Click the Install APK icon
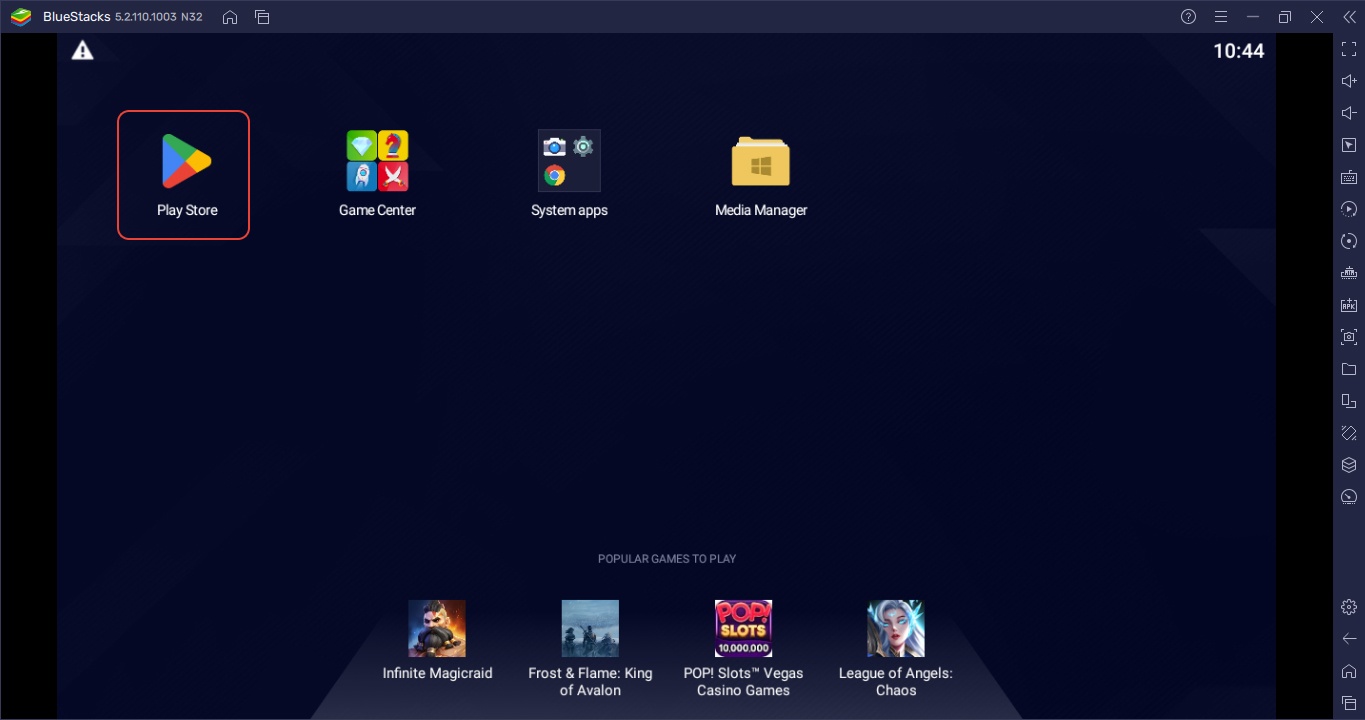The height and width of the screenshot is (720, 1365). pyautogui.click(x=1349, y=305)
